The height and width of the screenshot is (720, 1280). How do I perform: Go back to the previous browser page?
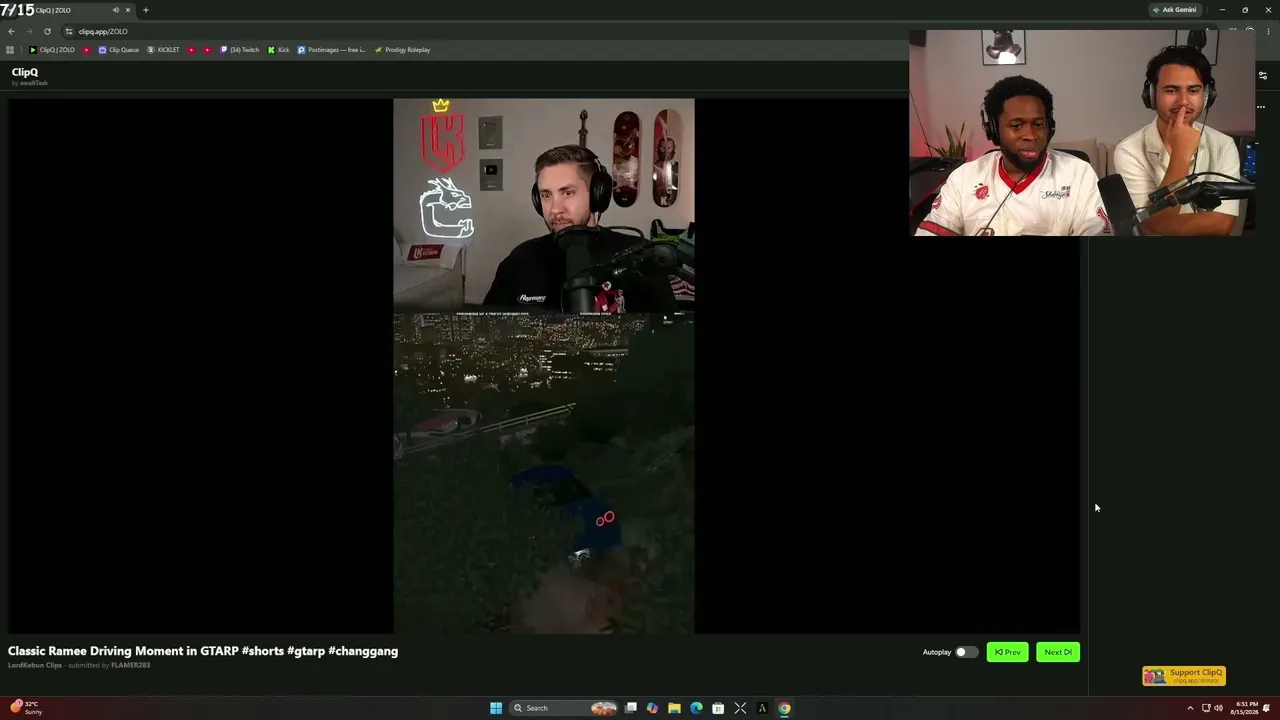11,31
